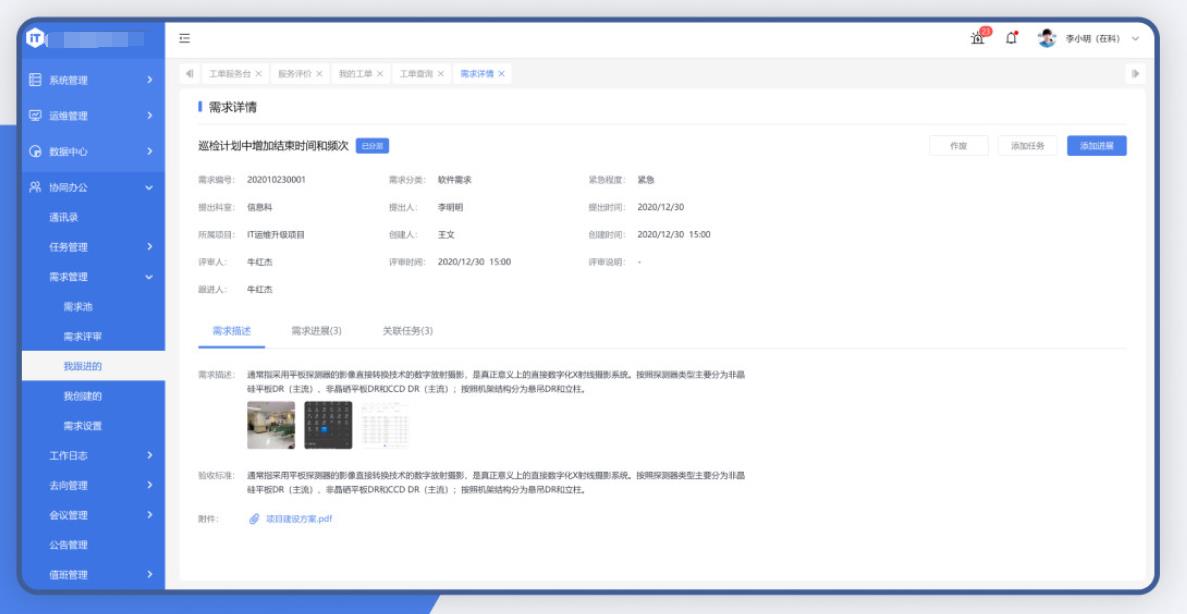Open notifications via the bell icon
The height and width of the screenshot is (614, 1187).
[1011, 39]
